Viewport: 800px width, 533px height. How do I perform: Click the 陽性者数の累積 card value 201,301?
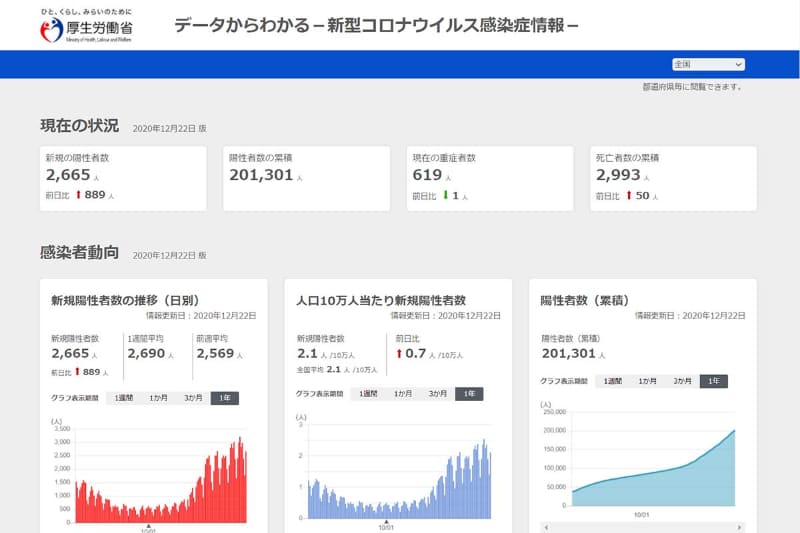pyautogui.click(x=261, y=175)
